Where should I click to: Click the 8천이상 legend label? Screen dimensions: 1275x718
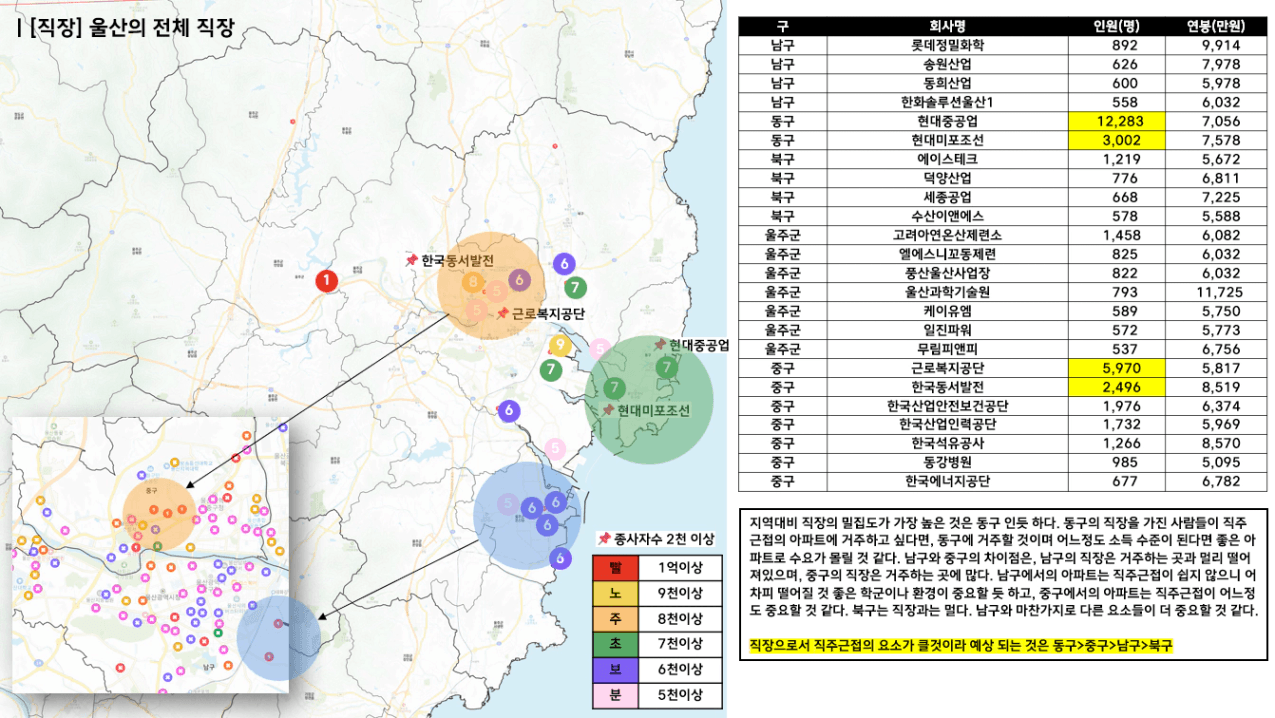pos(680,620)
